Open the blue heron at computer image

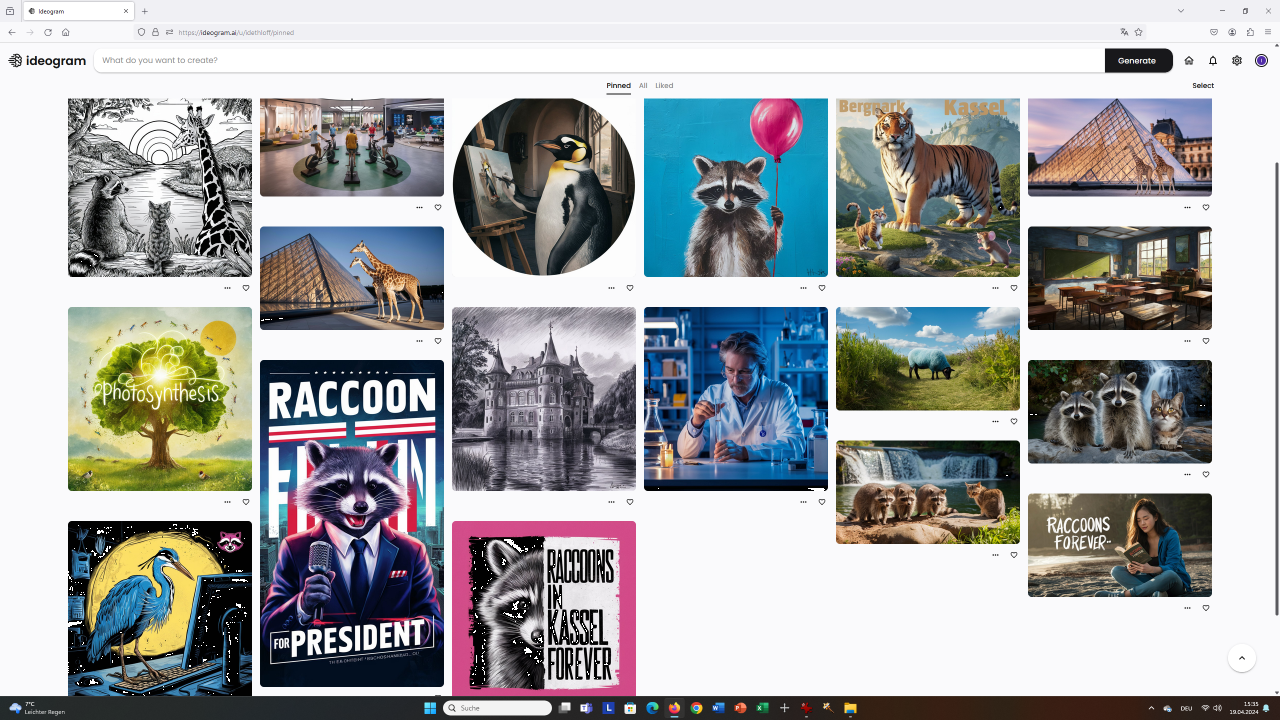tap(160, 608)
